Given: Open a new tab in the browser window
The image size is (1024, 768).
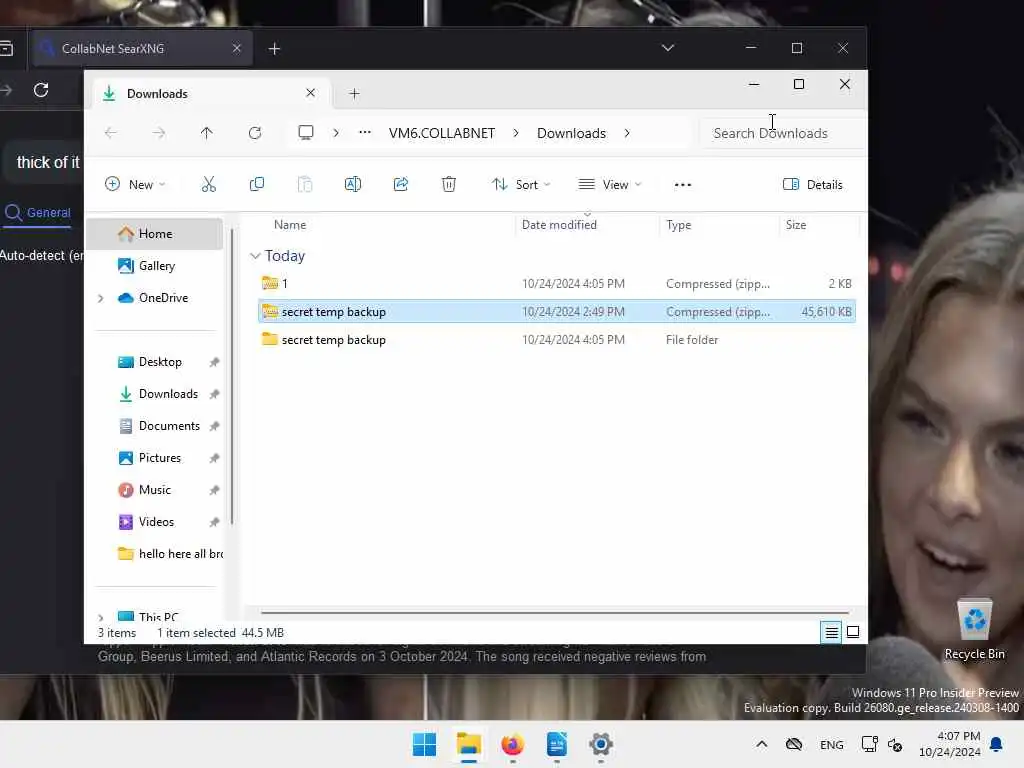Looking at the screenshot, I should click(x=274, y=49).
